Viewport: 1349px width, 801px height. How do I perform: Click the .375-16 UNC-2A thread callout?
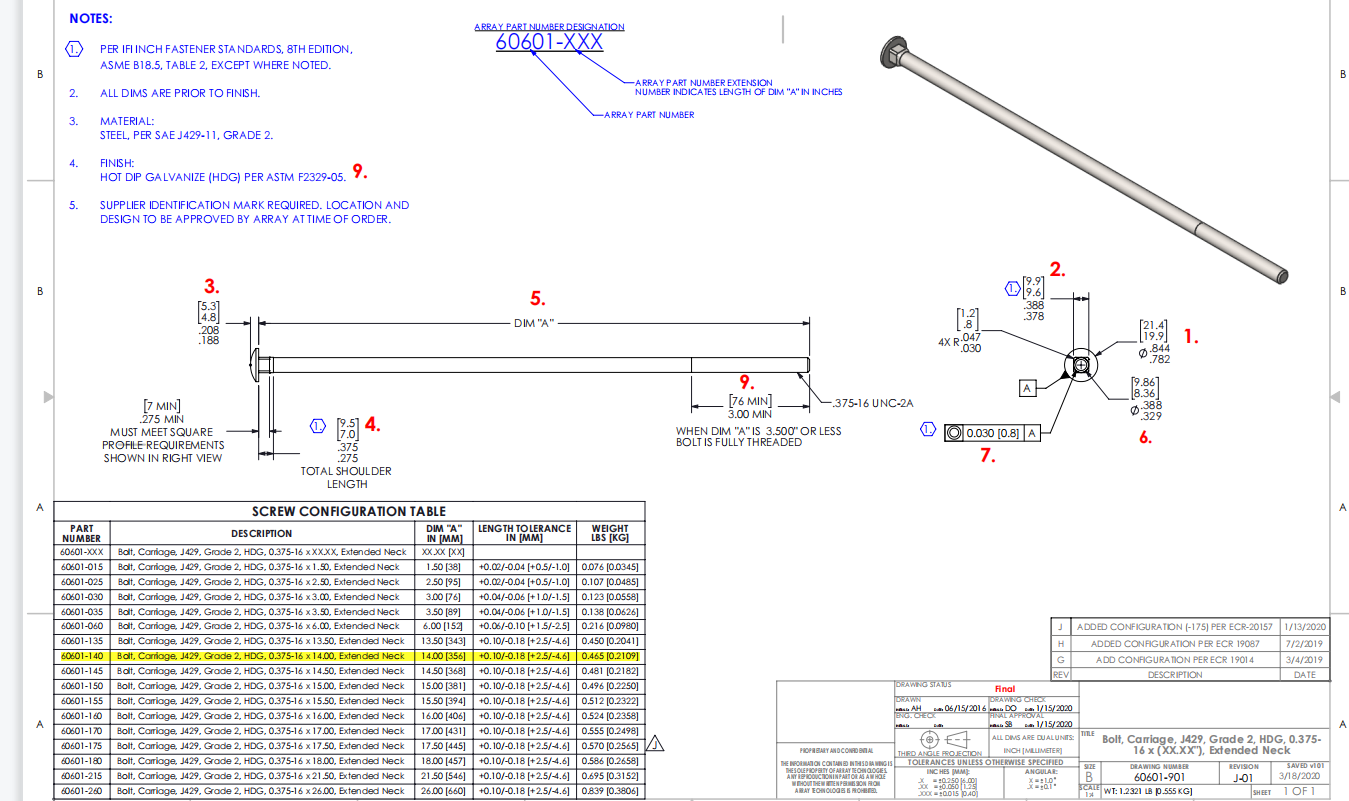[x=873, y=403]
